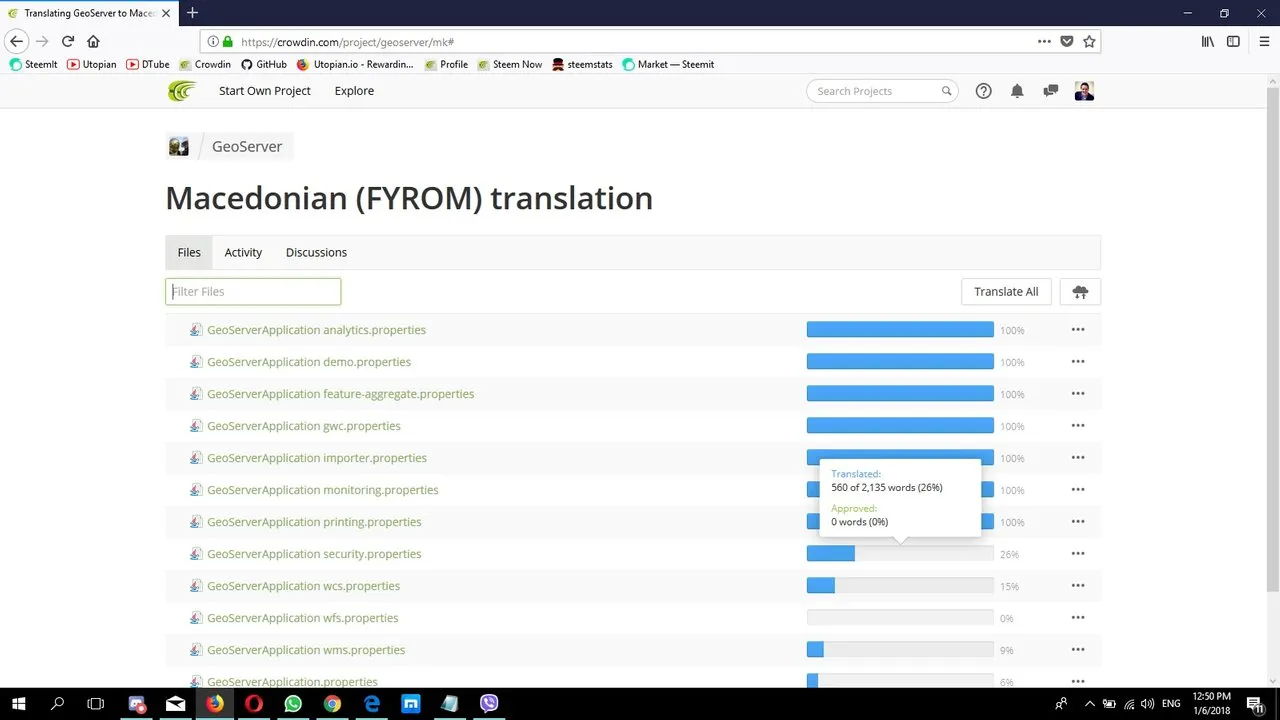Open GeoServerApplication security.properties file

(314, 554)
